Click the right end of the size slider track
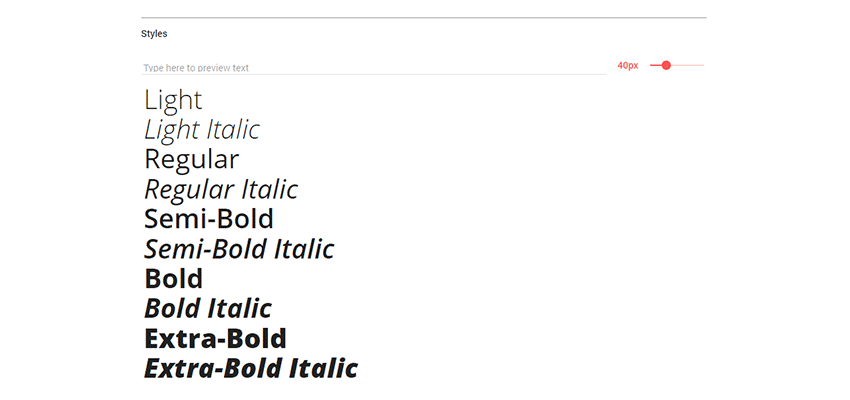Image resolution: width=850 pixels, height=400 pixels. (x=702, y=65)
